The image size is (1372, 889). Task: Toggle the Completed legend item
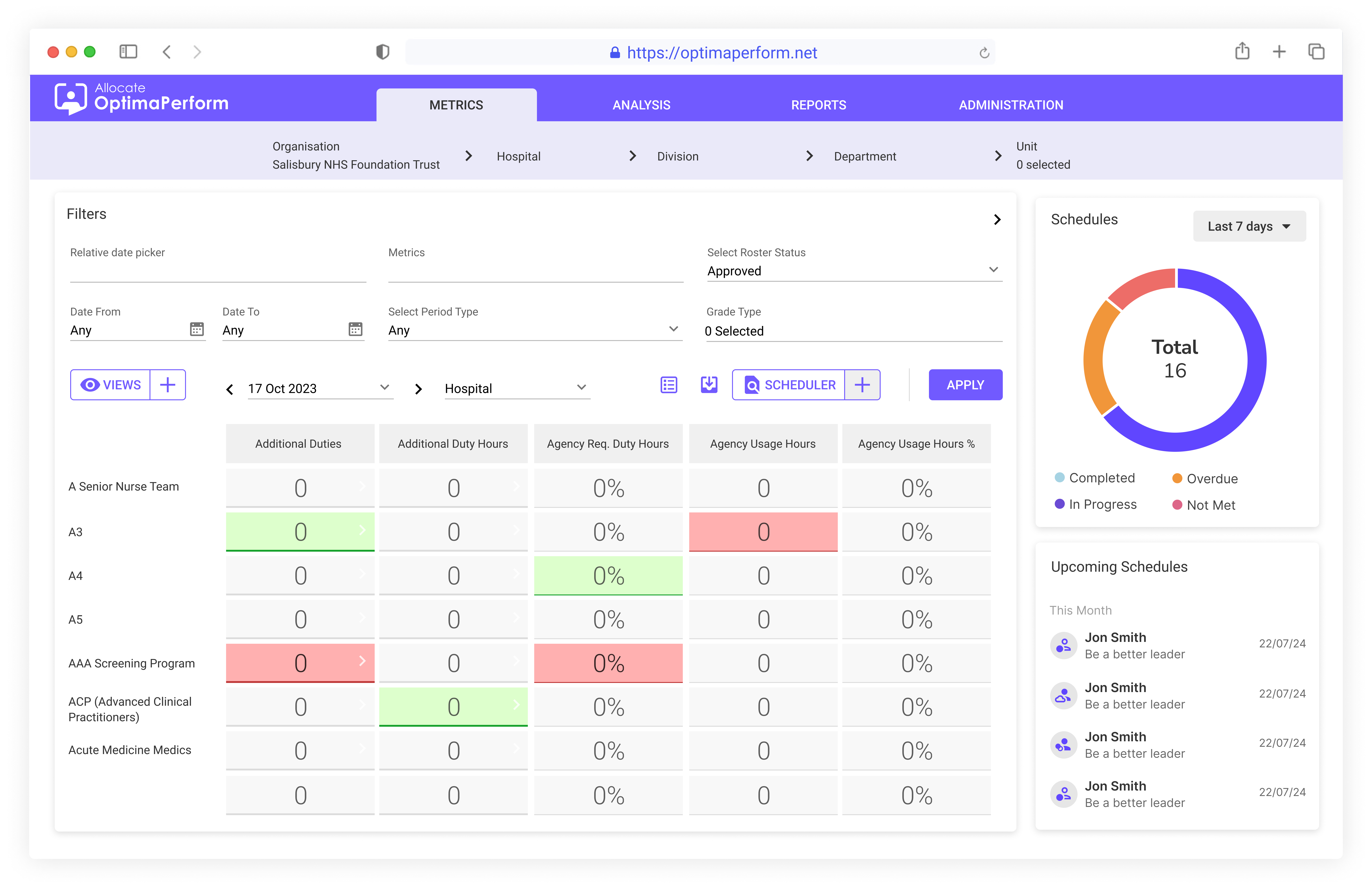coord(1094,478)
